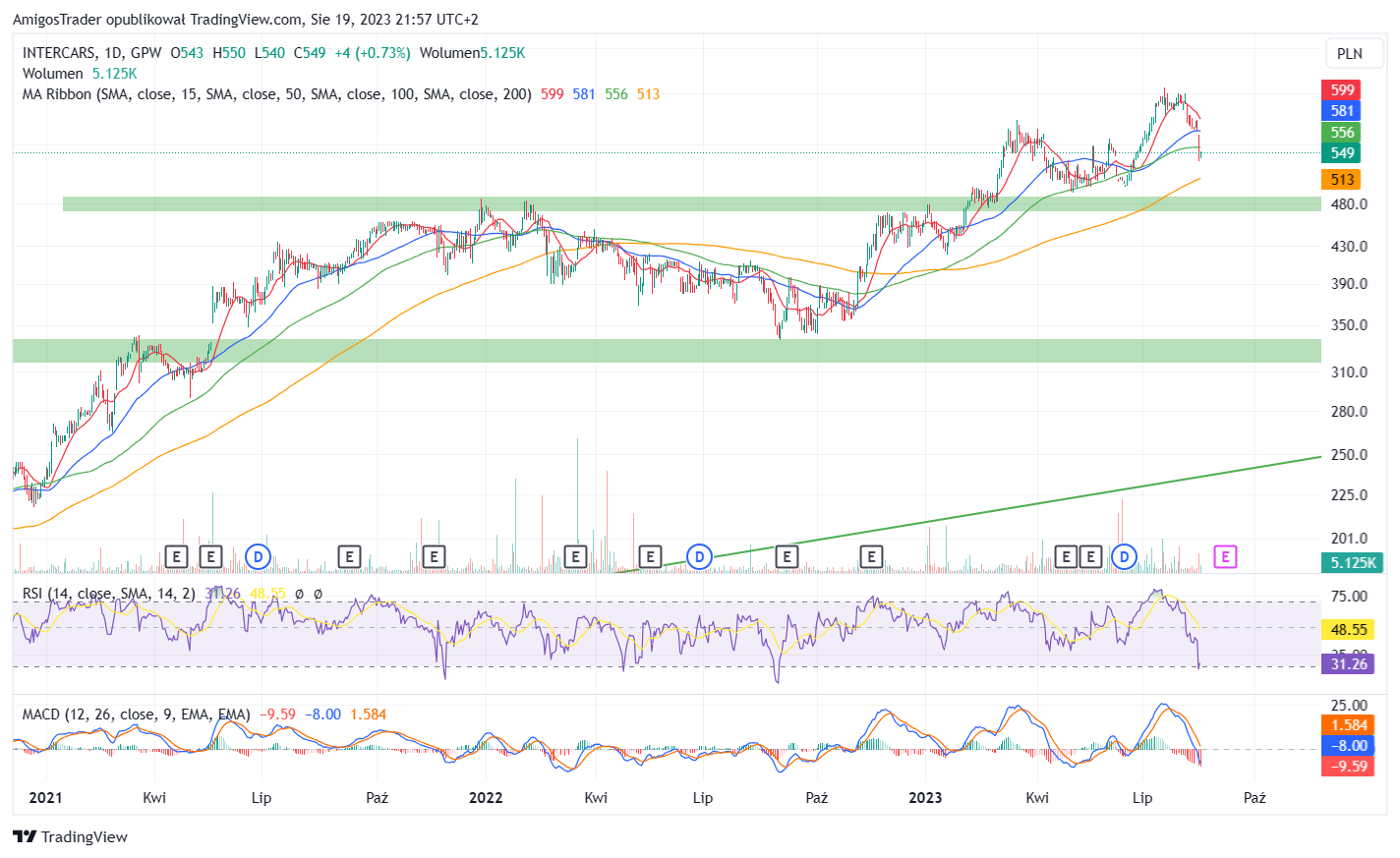
Task: Click the 25.00 MACD axis value
Action: [1349, 706]
